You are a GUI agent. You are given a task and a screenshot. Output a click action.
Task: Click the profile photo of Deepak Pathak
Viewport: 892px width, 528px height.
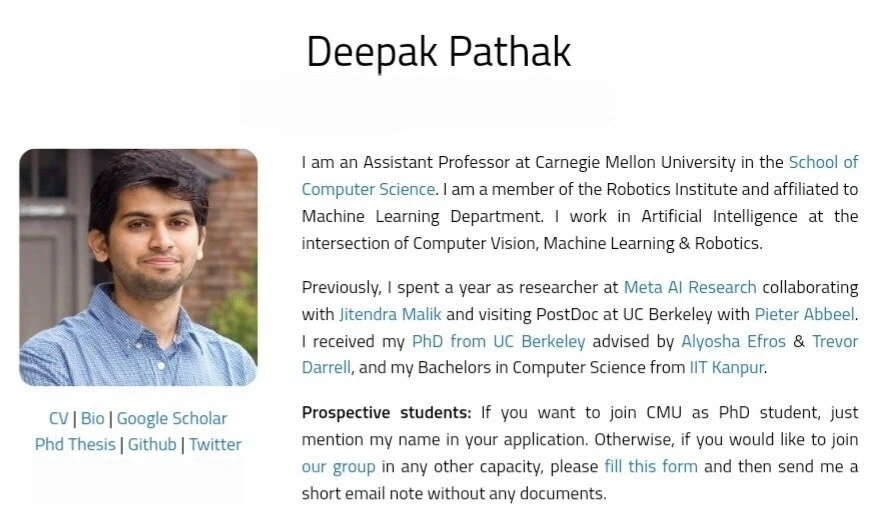click(138, 267)
